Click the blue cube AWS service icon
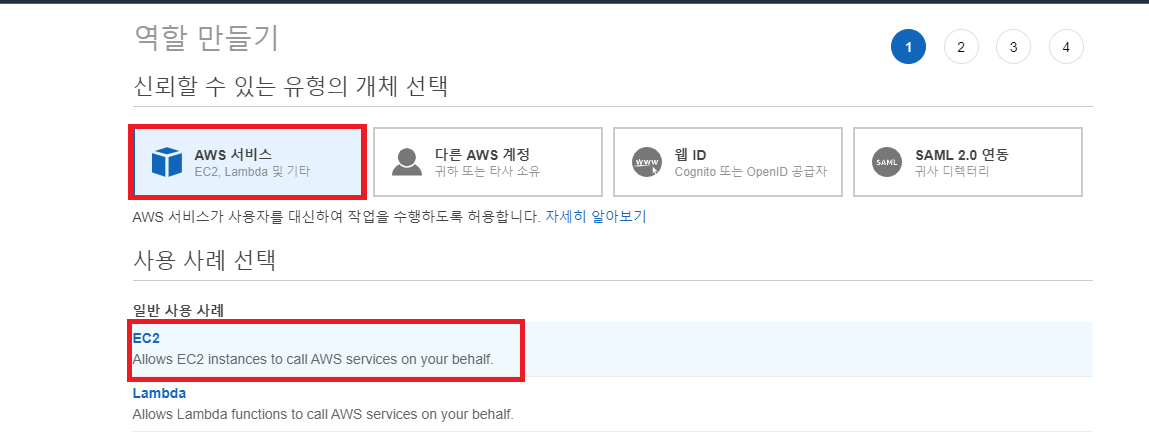This screenshot has width=1149, height=448. [166, 162]
